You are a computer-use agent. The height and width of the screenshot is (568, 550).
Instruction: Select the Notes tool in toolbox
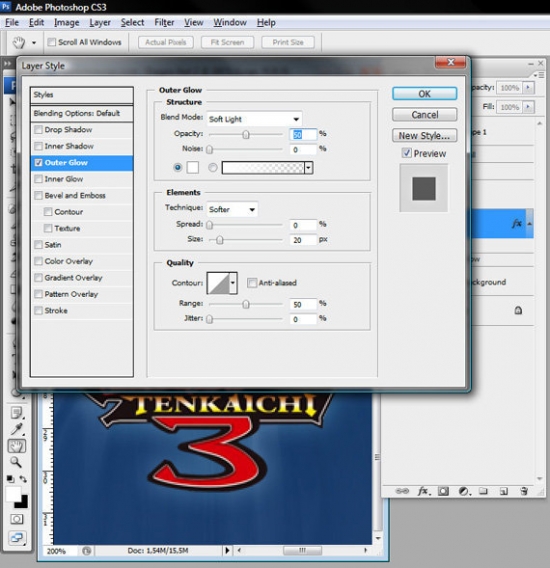click(x=17, y=413)
